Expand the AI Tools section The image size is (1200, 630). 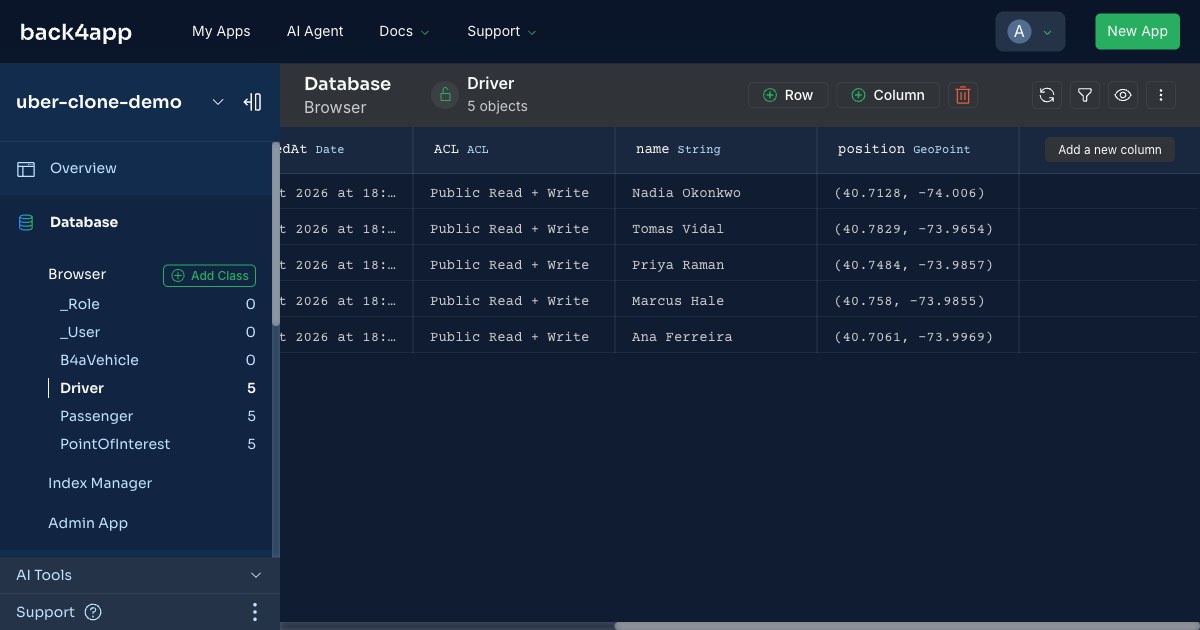[x=140, y=575]
